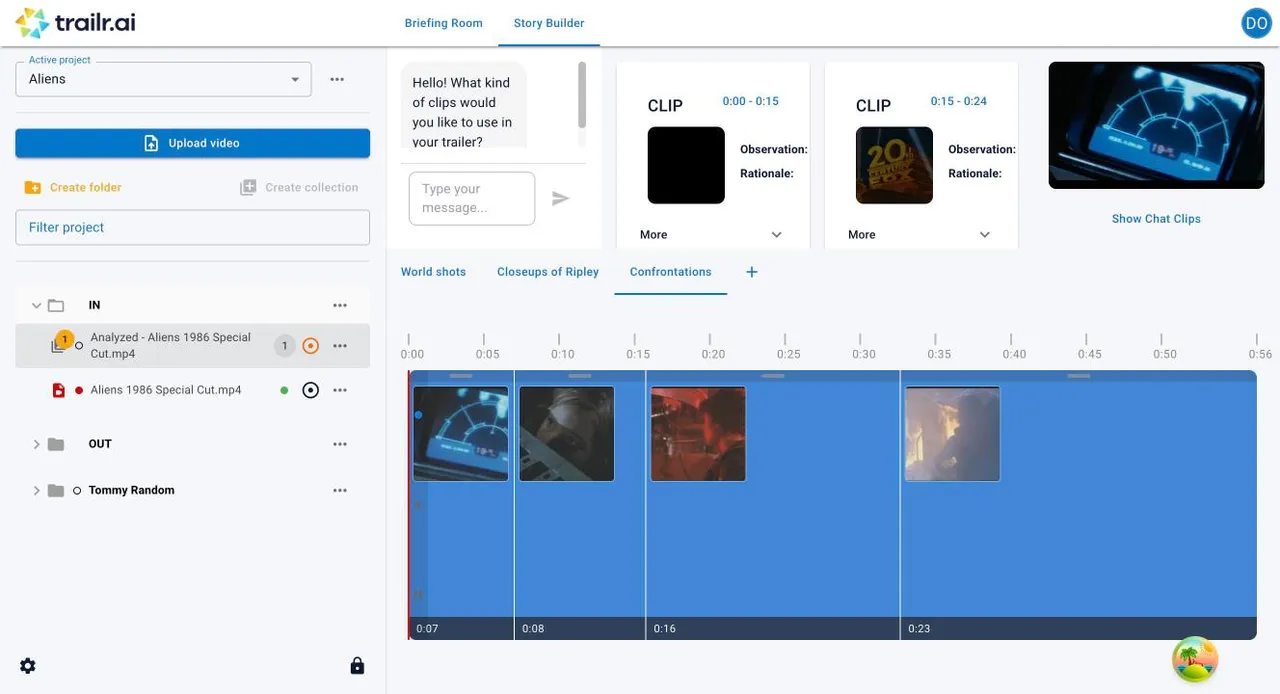
Task: Click the Analyzed - Aliens 1986 Special Cut.mp4 row
Action: point(193,346)
